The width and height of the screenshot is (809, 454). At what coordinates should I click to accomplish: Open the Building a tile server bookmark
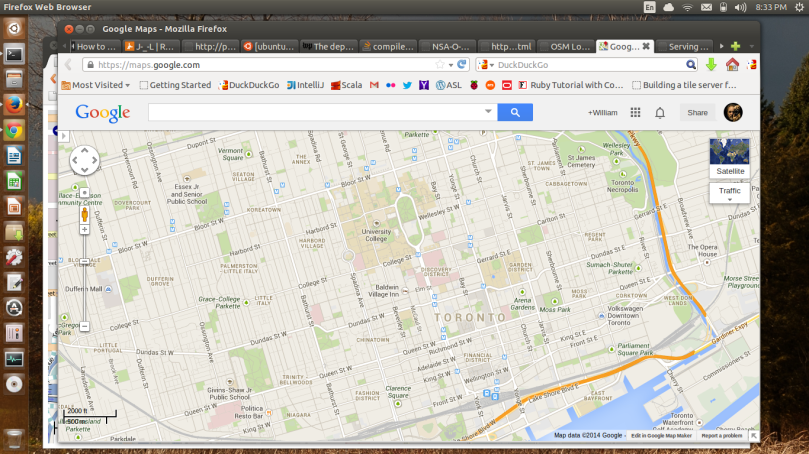(684, 85)
